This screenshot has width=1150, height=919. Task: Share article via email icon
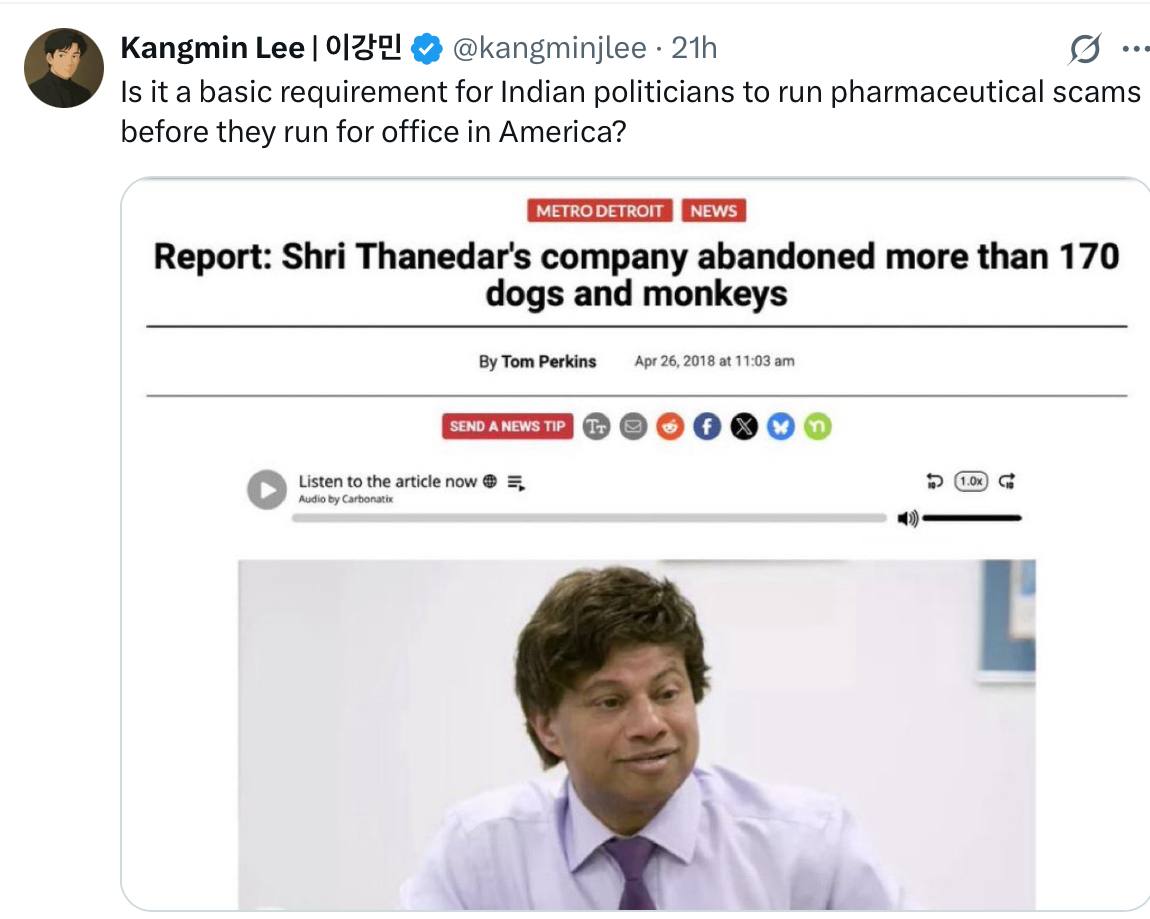(x=633, y=426)
